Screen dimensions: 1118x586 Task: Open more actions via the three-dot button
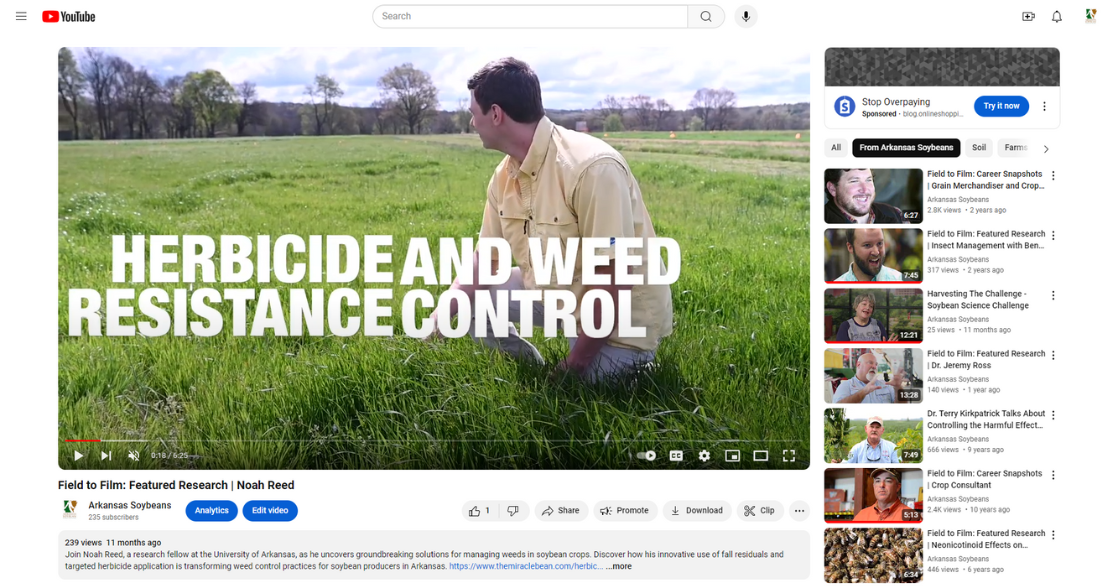799,510
